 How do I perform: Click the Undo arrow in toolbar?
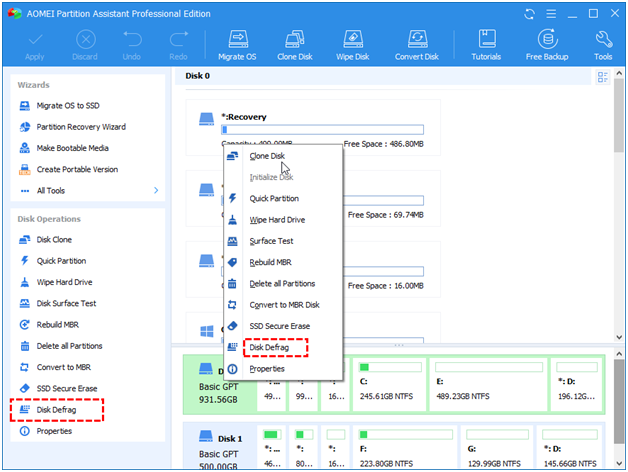[x=132, y=45]
